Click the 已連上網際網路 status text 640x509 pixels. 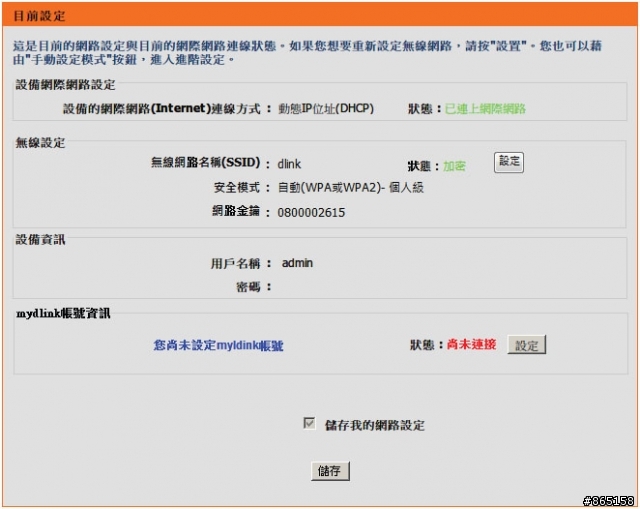[x=485, y=109]
